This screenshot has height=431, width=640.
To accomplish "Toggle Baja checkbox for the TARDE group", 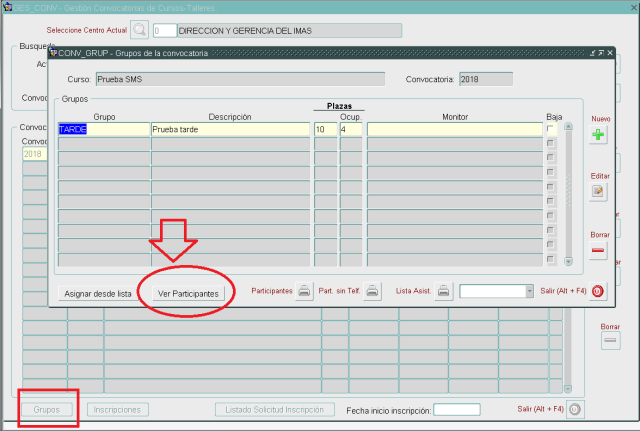I will (551, 130).
